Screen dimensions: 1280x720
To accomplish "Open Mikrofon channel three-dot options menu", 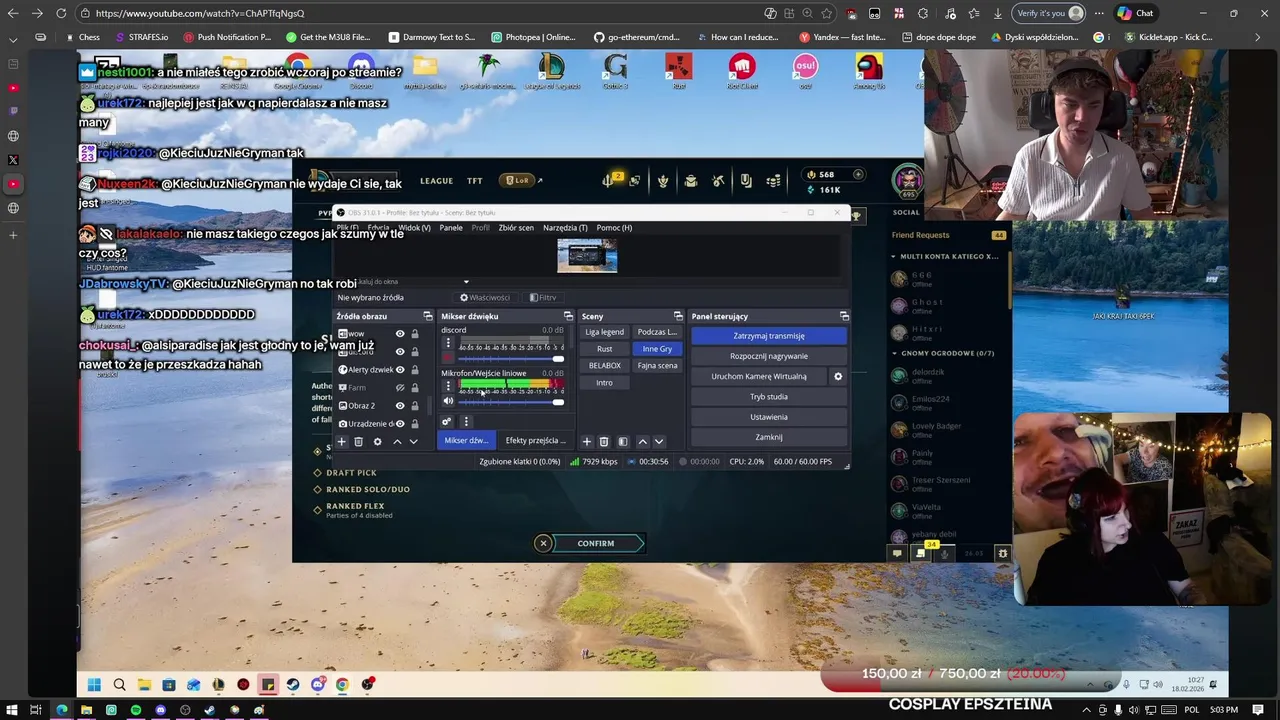I will pyautogui.click(x=448, y=386).
